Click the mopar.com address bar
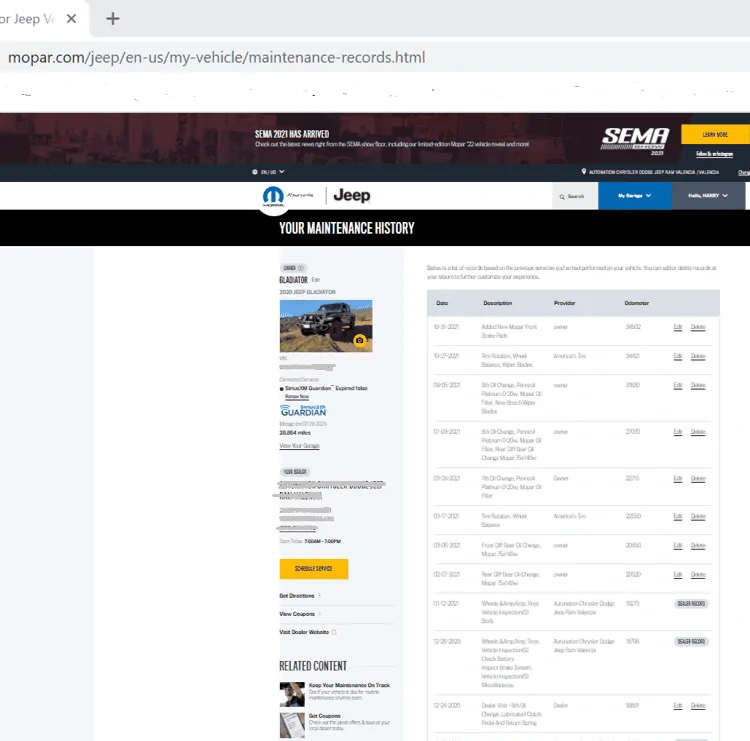This screenshot has height=741, width=750. [x=217, y=57]
